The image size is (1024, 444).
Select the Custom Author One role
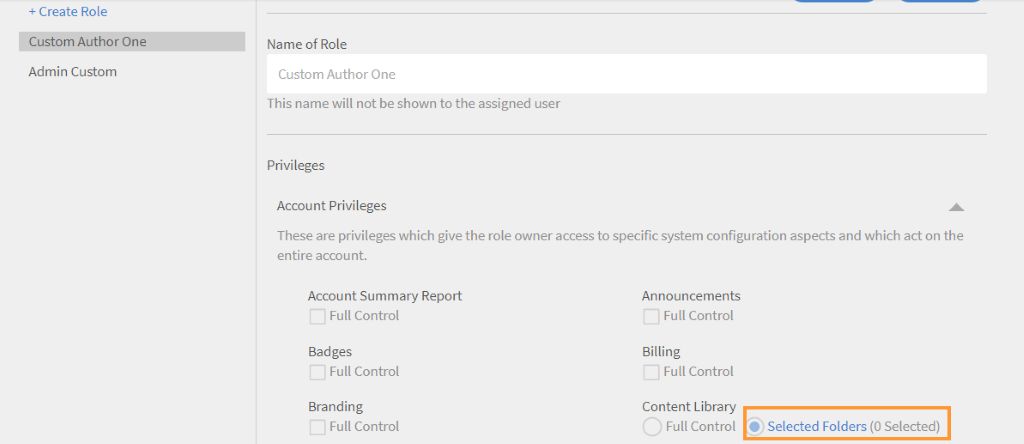click(88, 42)
